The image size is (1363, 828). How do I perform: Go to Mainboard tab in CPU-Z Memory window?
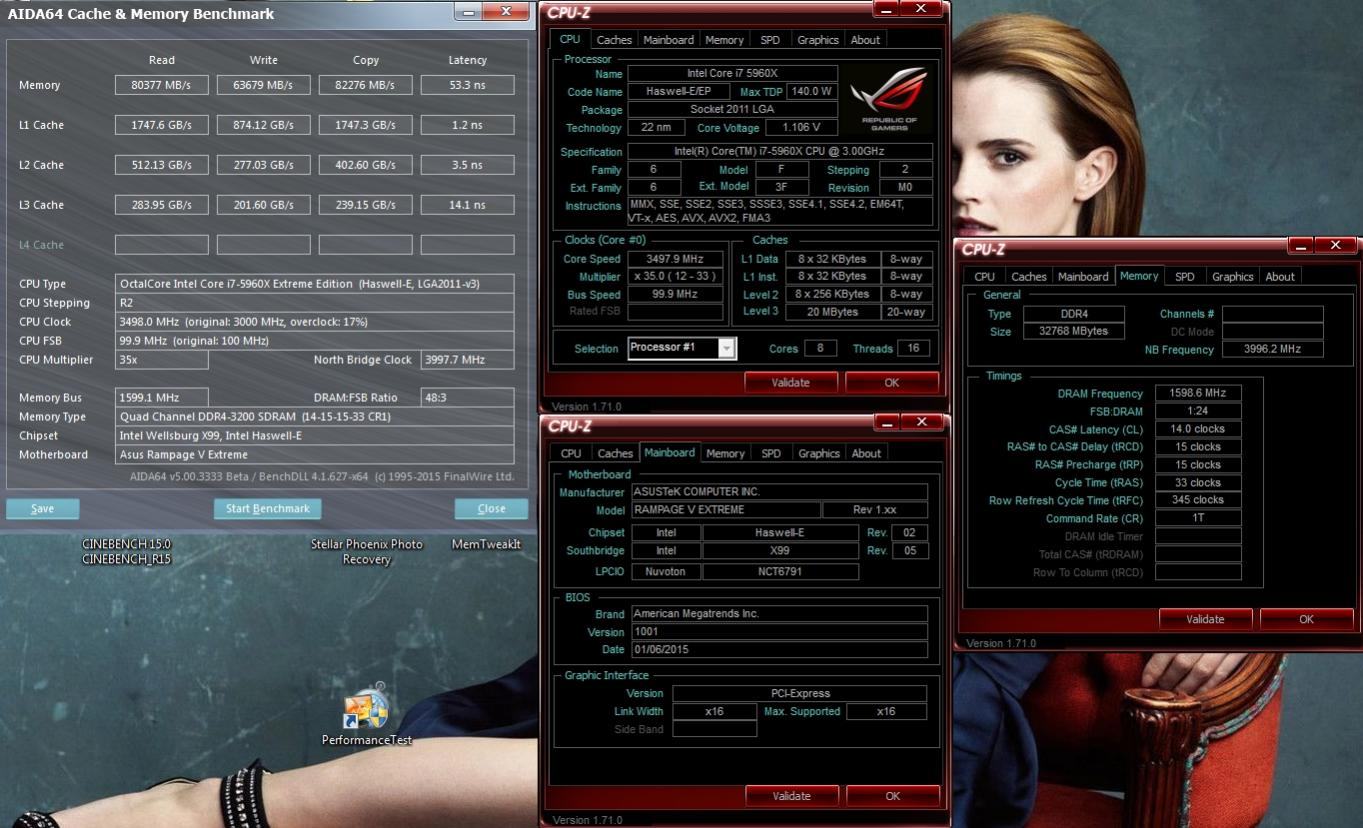pyautogui.click(x=1083, y=277)
